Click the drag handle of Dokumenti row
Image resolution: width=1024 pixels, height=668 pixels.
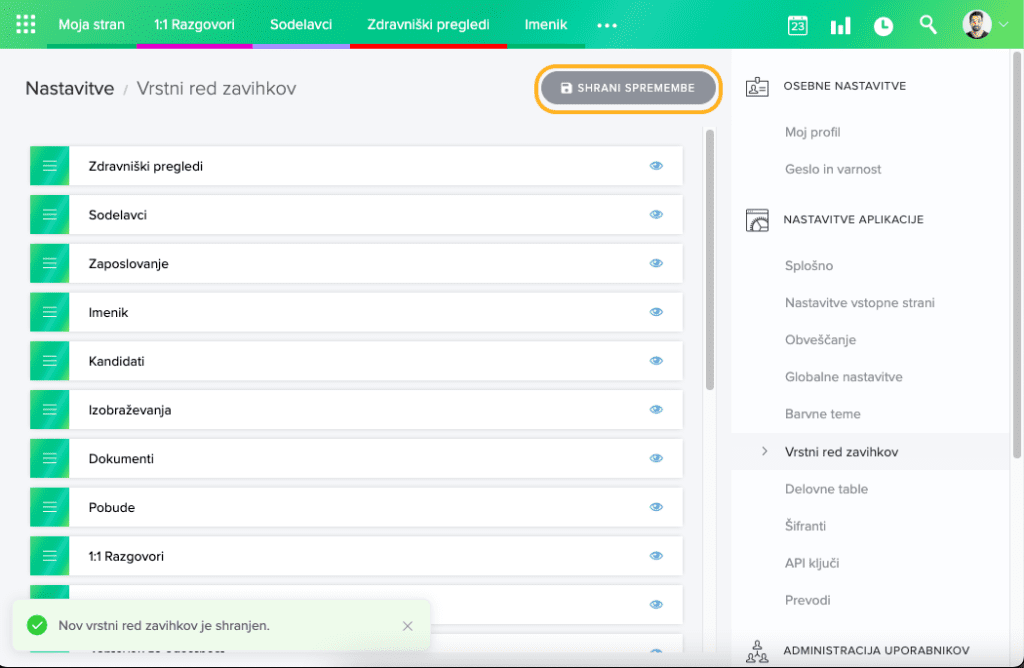tap(50, 458)
